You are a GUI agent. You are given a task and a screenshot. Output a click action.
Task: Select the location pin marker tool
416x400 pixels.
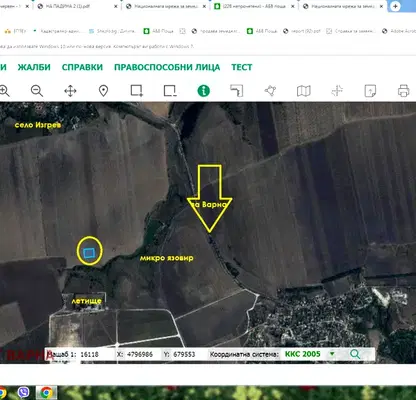point(103,91)
